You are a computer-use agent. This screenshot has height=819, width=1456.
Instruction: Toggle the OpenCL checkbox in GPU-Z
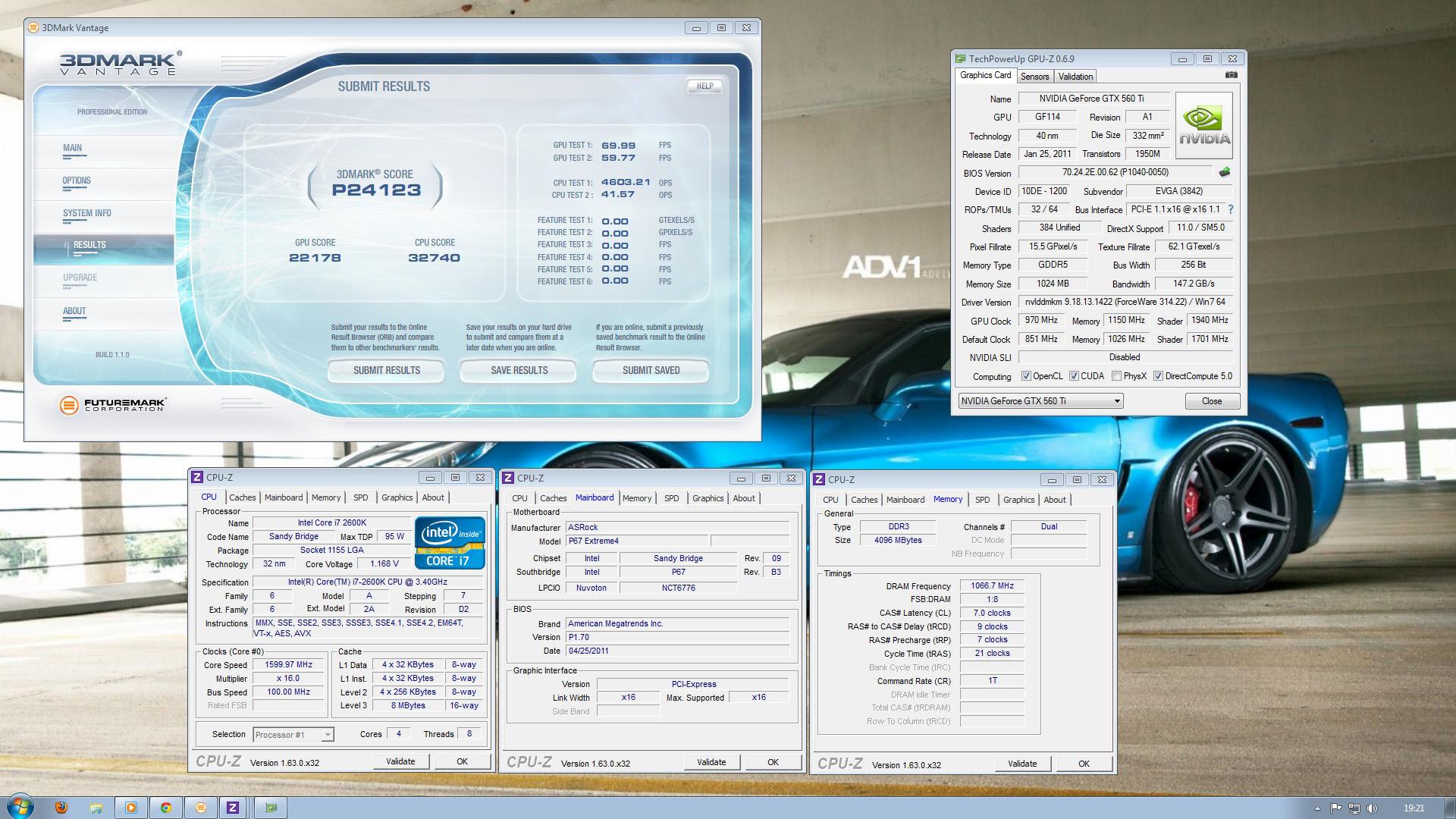point(1026,376)
